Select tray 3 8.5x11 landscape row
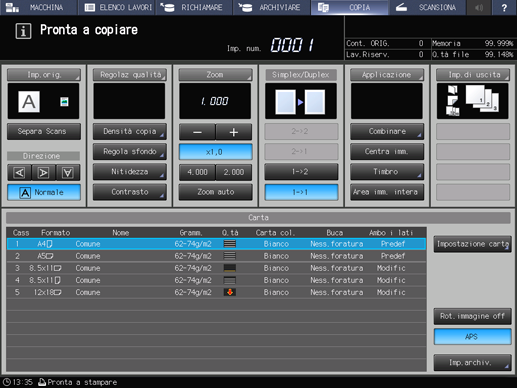 coord(216,268)
